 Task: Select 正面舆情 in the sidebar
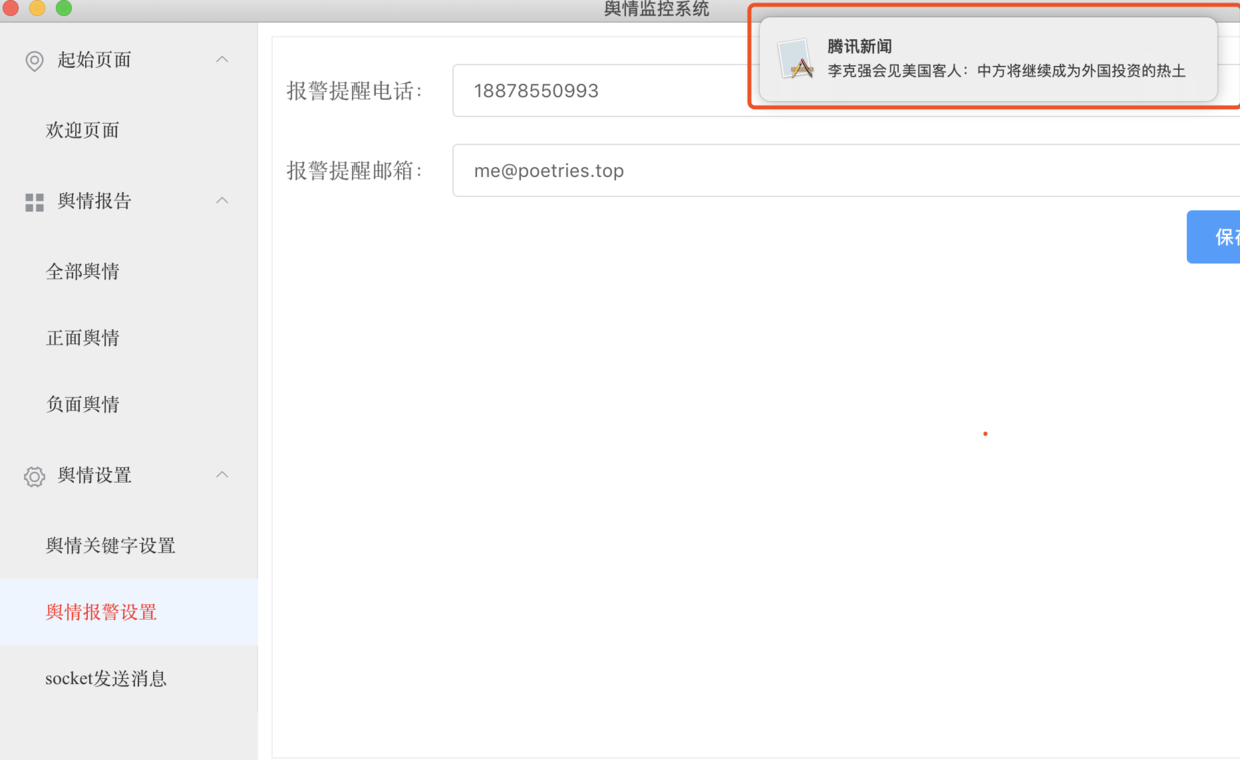[x=83, y=337]
